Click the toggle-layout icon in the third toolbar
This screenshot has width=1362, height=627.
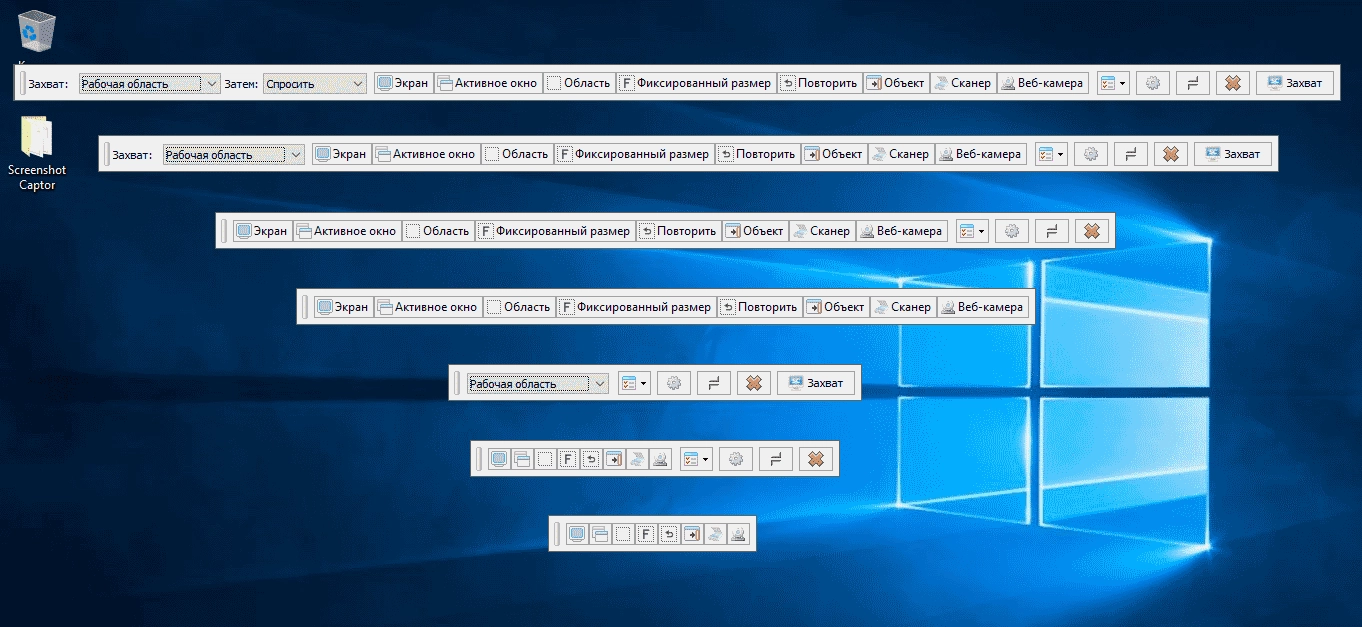[1052, 231]
